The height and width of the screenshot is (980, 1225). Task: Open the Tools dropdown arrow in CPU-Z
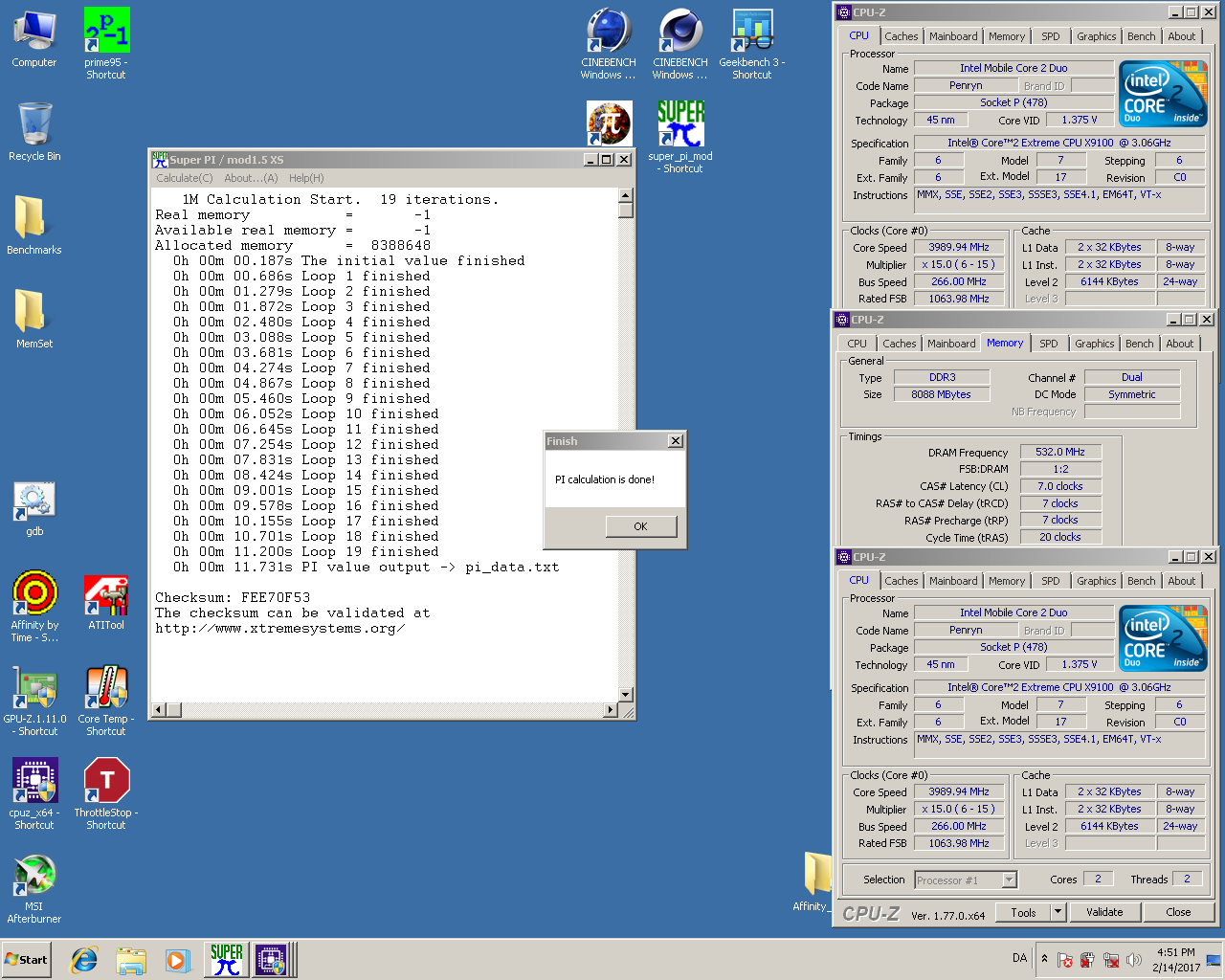click(1058, 913)
